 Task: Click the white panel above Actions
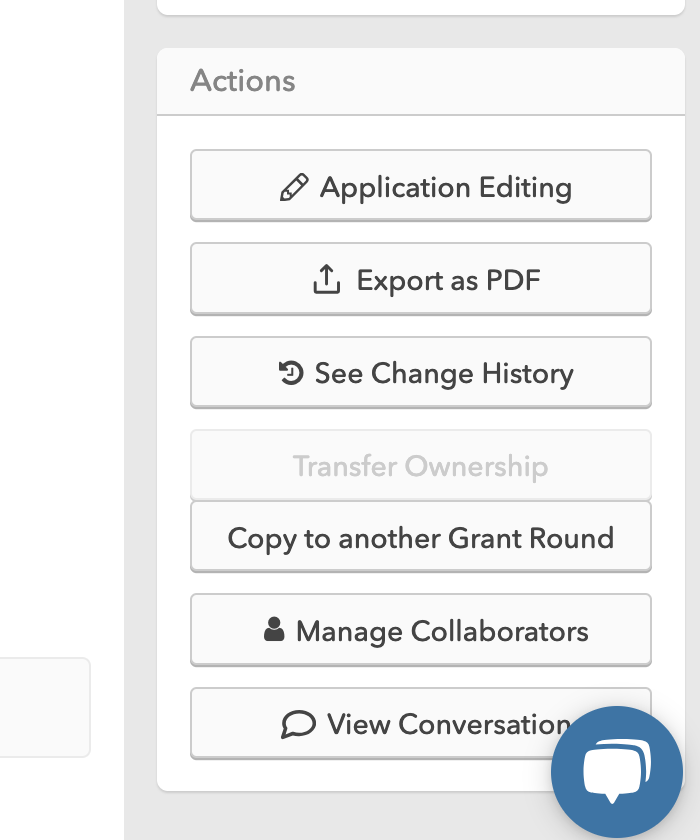coord(421,6)
